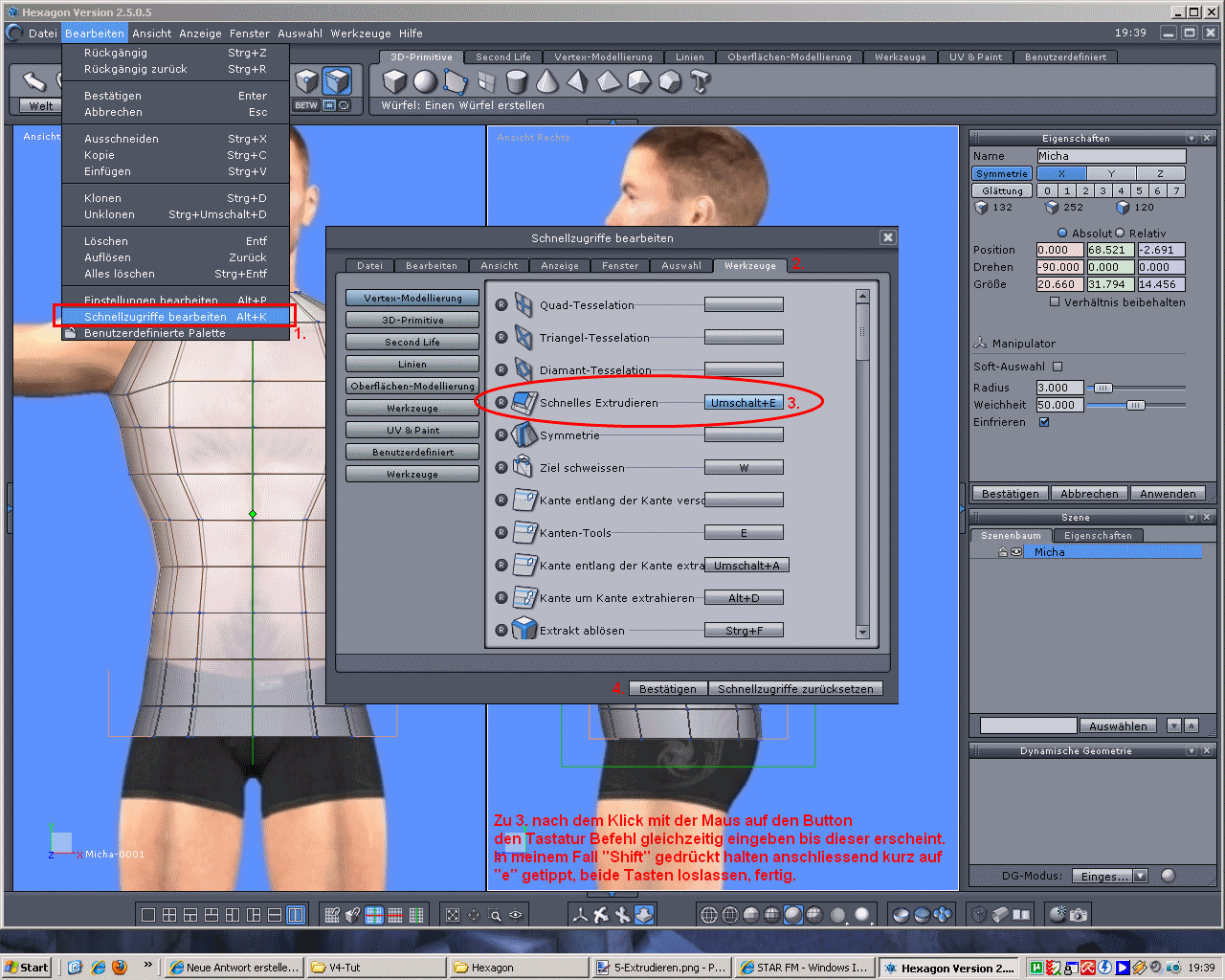Click the camera icon in bottom toolbar
This screenshot has height=980, width=1225.
point(1079,915)
